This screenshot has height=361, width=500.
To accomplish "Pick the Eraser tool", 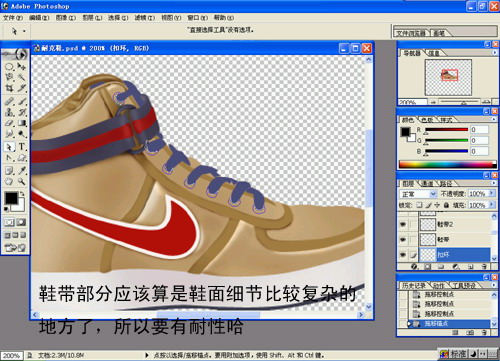I will (x=9, y=123).
